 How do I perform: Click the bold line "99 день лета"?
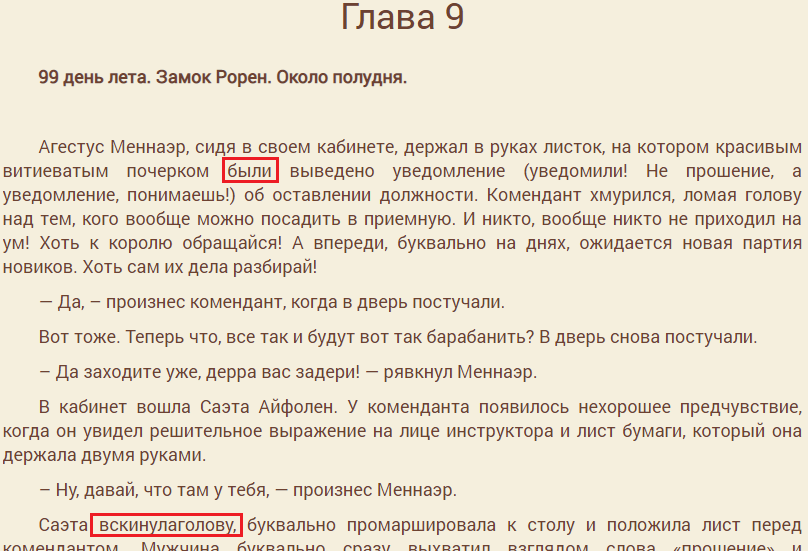coord(222,77)
